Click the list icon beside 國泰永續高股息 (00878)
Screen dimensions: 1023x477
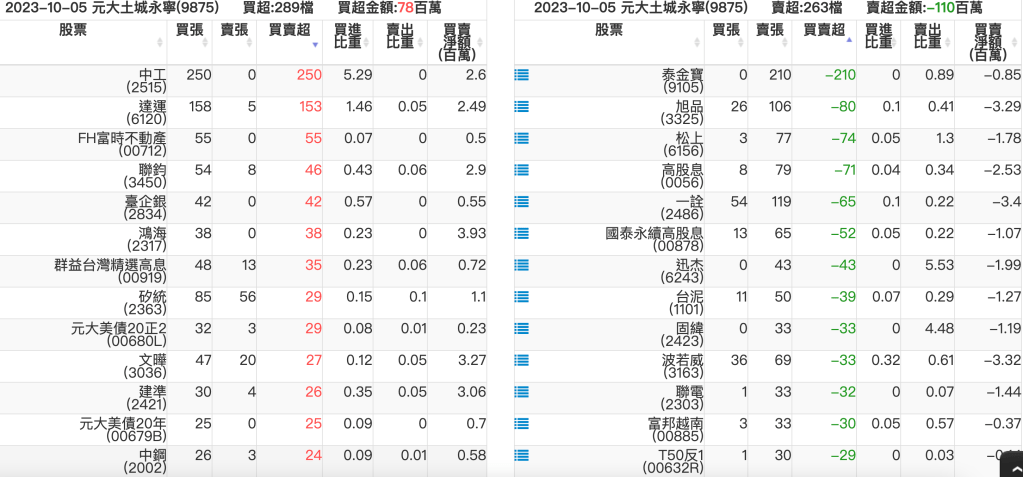point(521,234)
